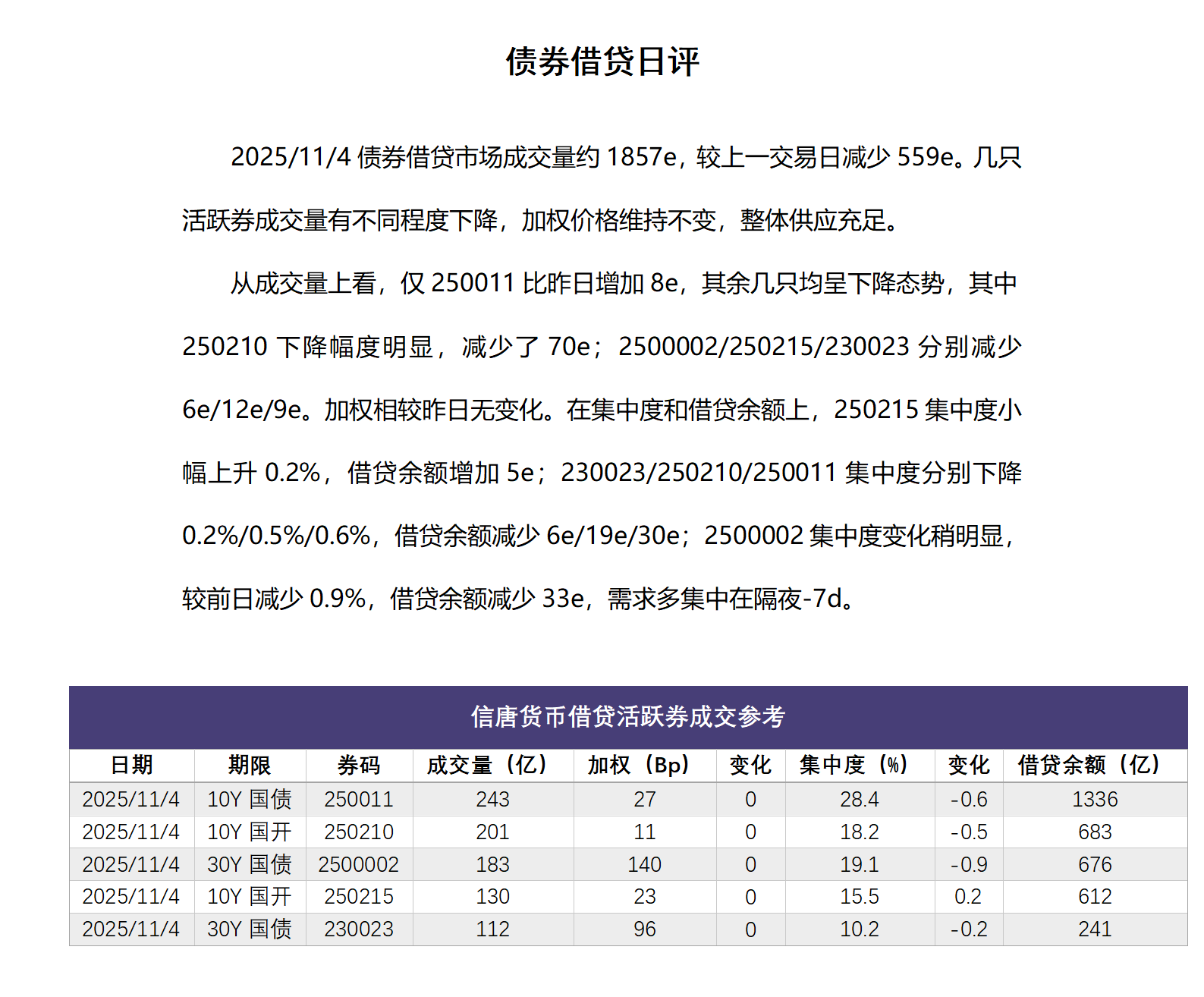Select bond code 250210 in the 券码 column
This screenshot has width=1204, height=997.
tap(359, 832)
